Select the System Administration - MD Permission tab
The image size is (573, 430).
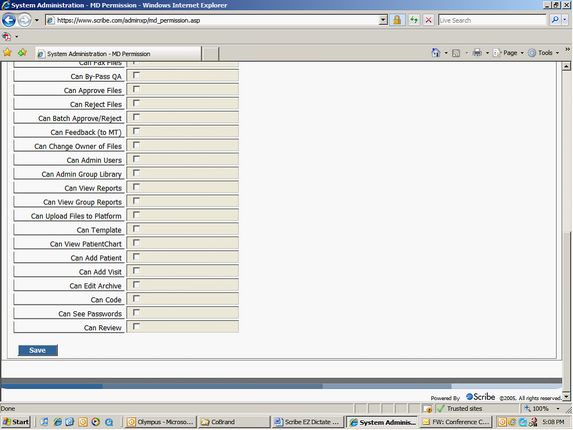118,54
